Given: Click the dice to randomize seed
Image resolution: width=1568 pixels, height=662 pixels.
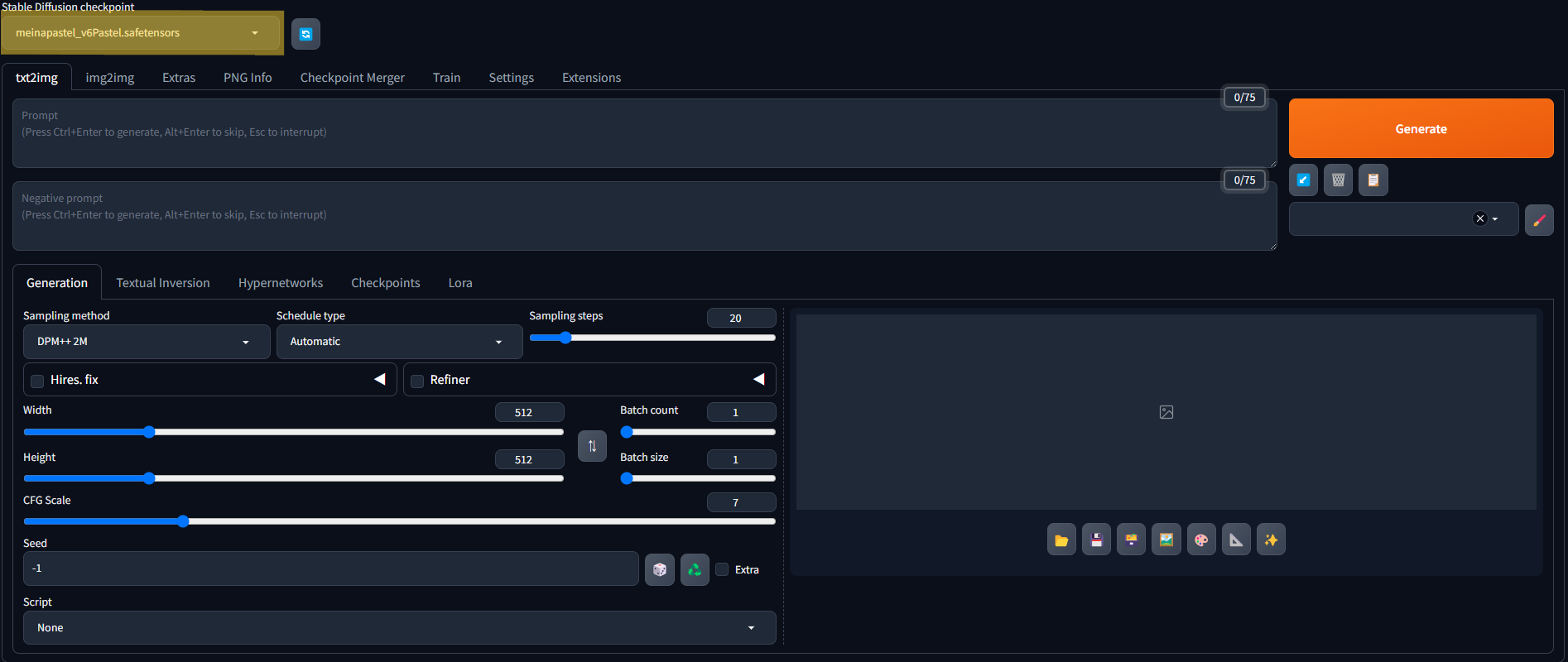Looking at the screenshot, I should pos(659,569).
